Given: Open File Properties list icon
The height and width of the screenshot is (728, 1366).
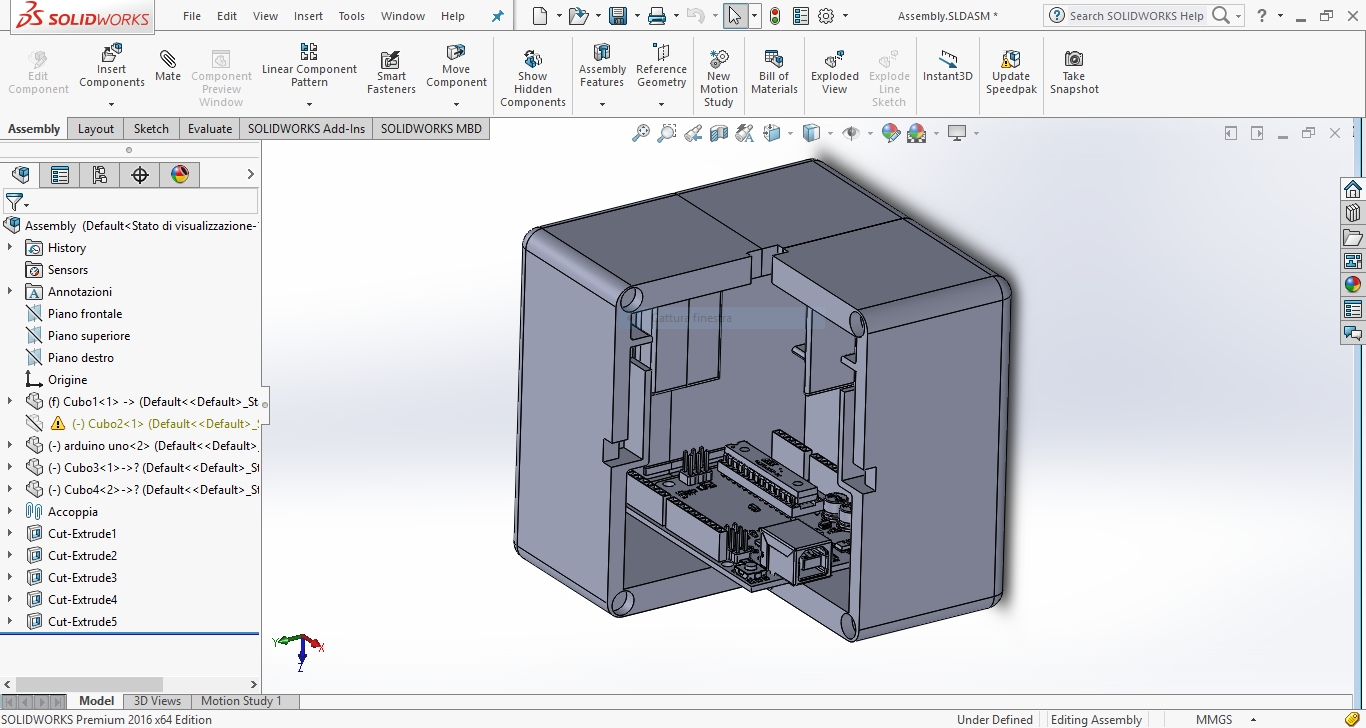Looking at the screenshot, I should point(801,16).
